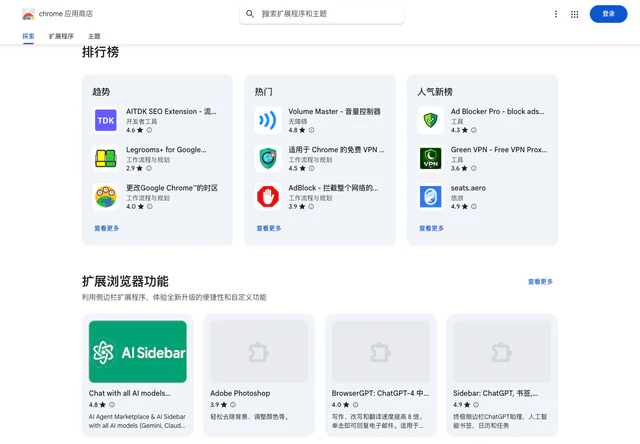The height and width of the screenshot is (444, 640).
Task: Click the Sidebar: ChatGPT, 书签 card title
Action: (x=496, y=393)
